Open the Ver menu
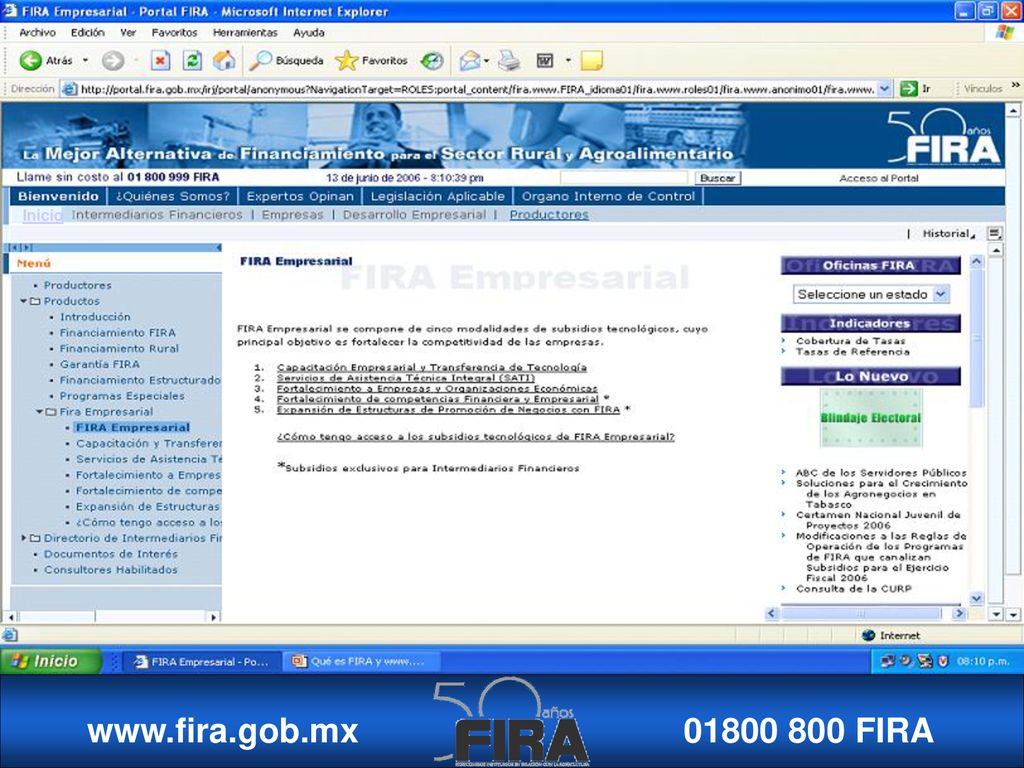The height and width of the screenshot is (768, 1024). tap(128, 33)
